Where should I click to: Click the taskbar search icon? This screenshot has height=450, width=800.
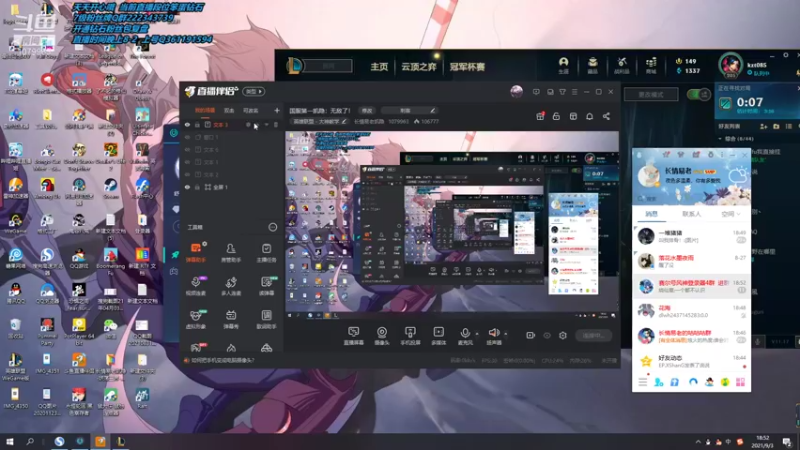pos(30,441)
